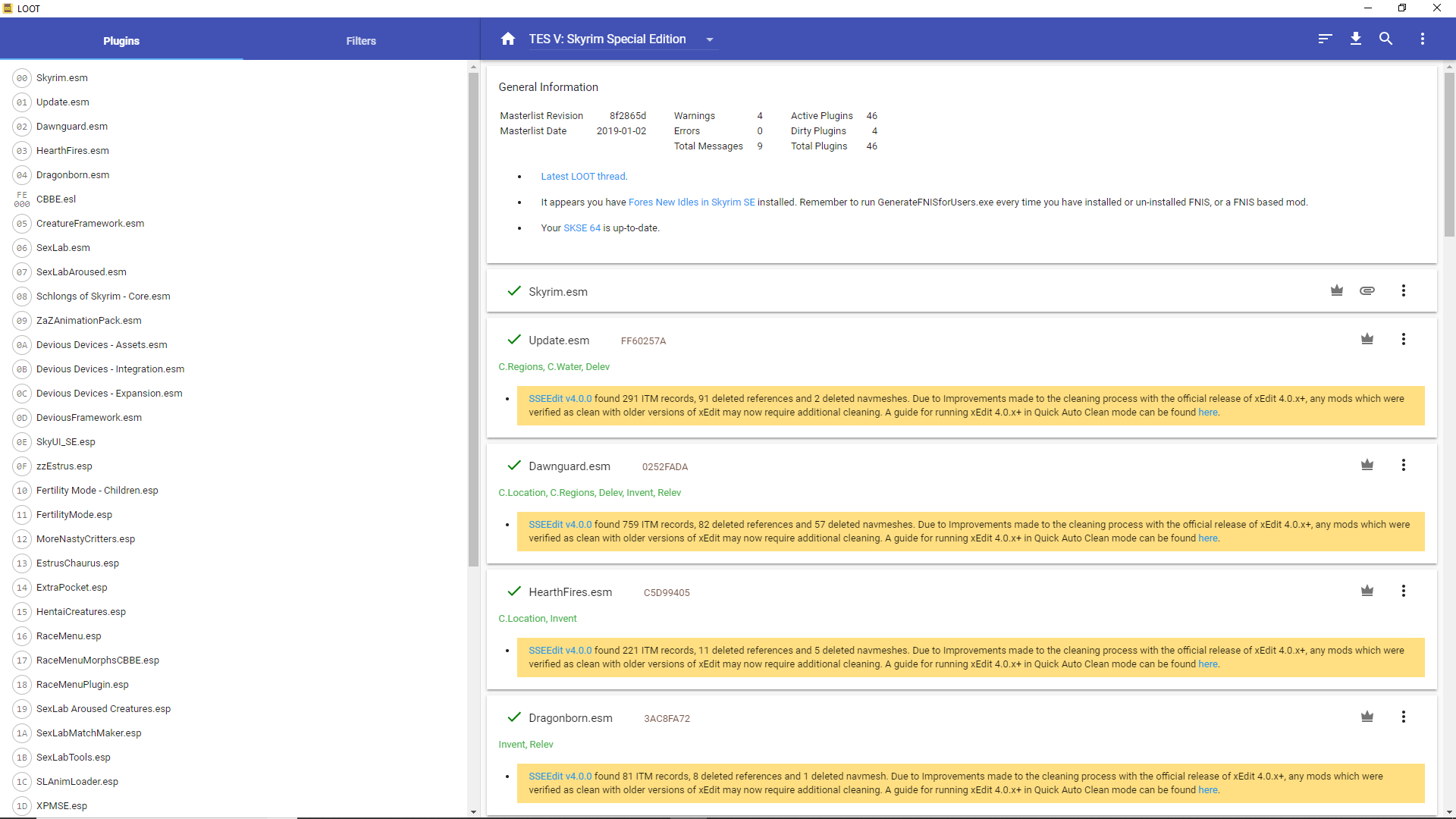The height and width of the screenshot is (819, 1456).
Task: Click the plugin list scroll down arrow
Action: (x=473, y=812)
